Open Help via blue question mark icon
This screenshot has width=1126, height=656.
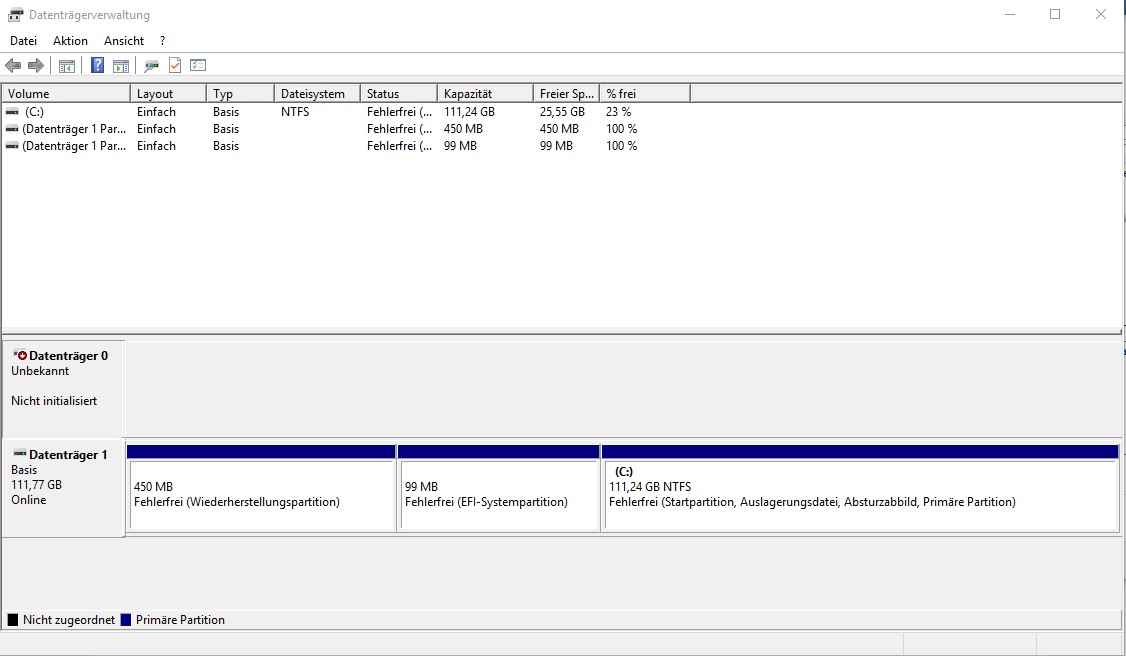coord(98,65)
